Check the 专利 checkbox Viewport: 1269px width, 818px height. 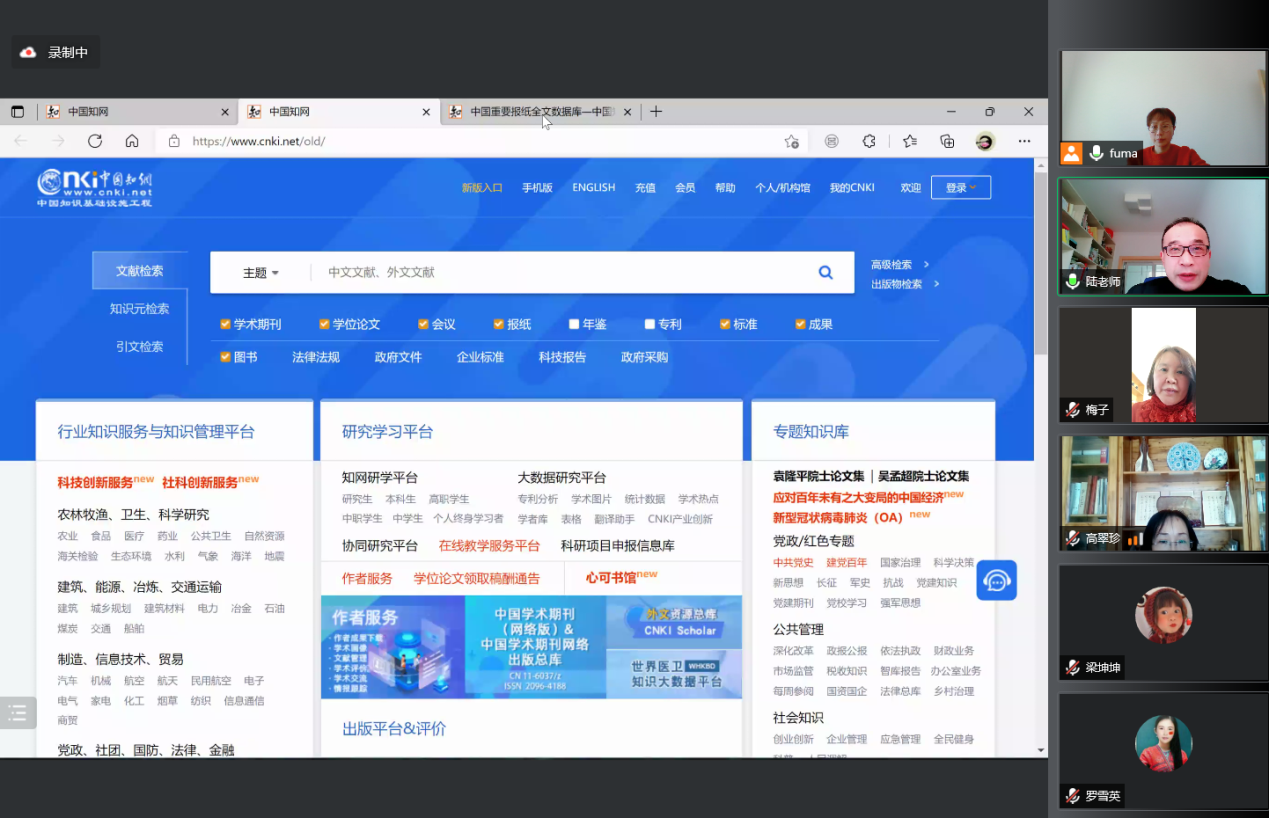[x=650, y=324]
